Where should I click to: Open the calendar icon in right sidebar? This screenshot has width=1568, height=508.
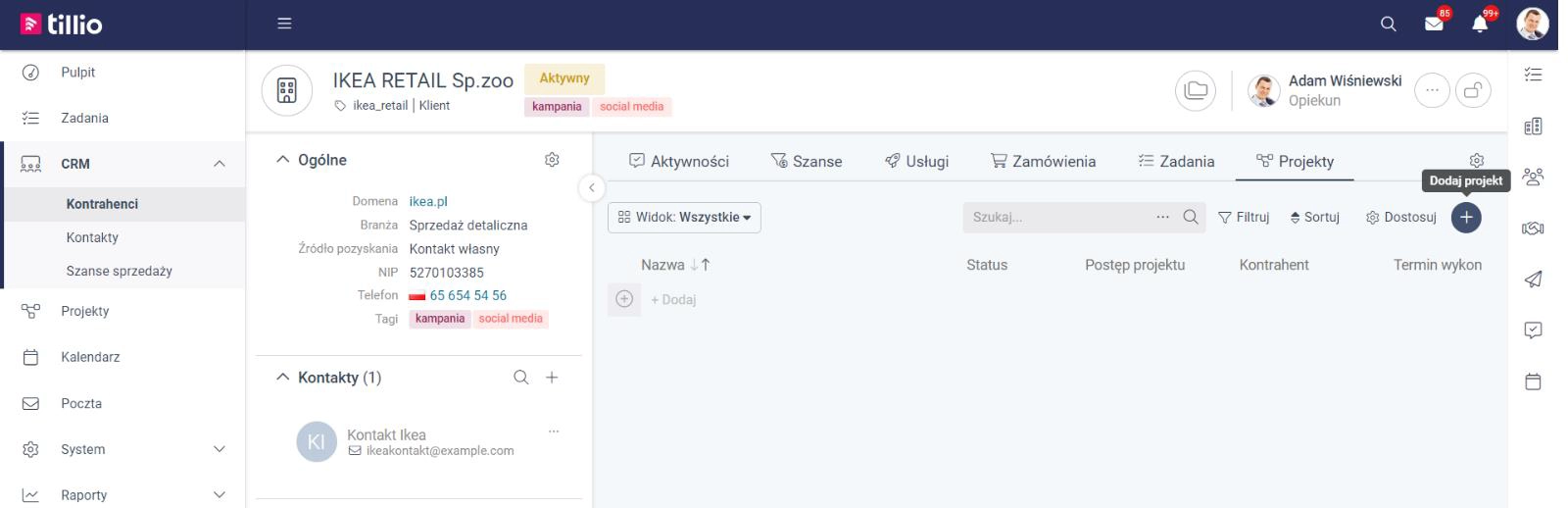pos(1534,381)
